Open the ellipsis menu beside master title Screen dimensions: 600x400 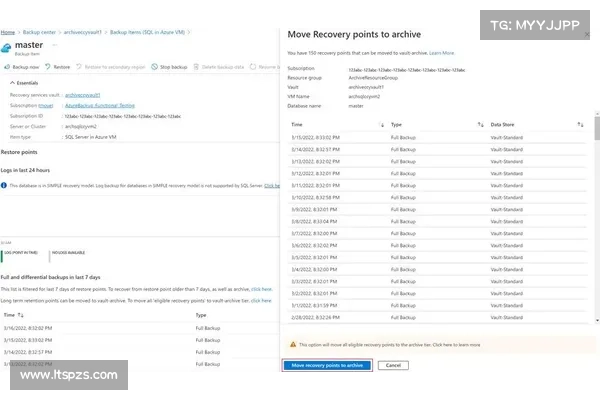pos(55,45)
